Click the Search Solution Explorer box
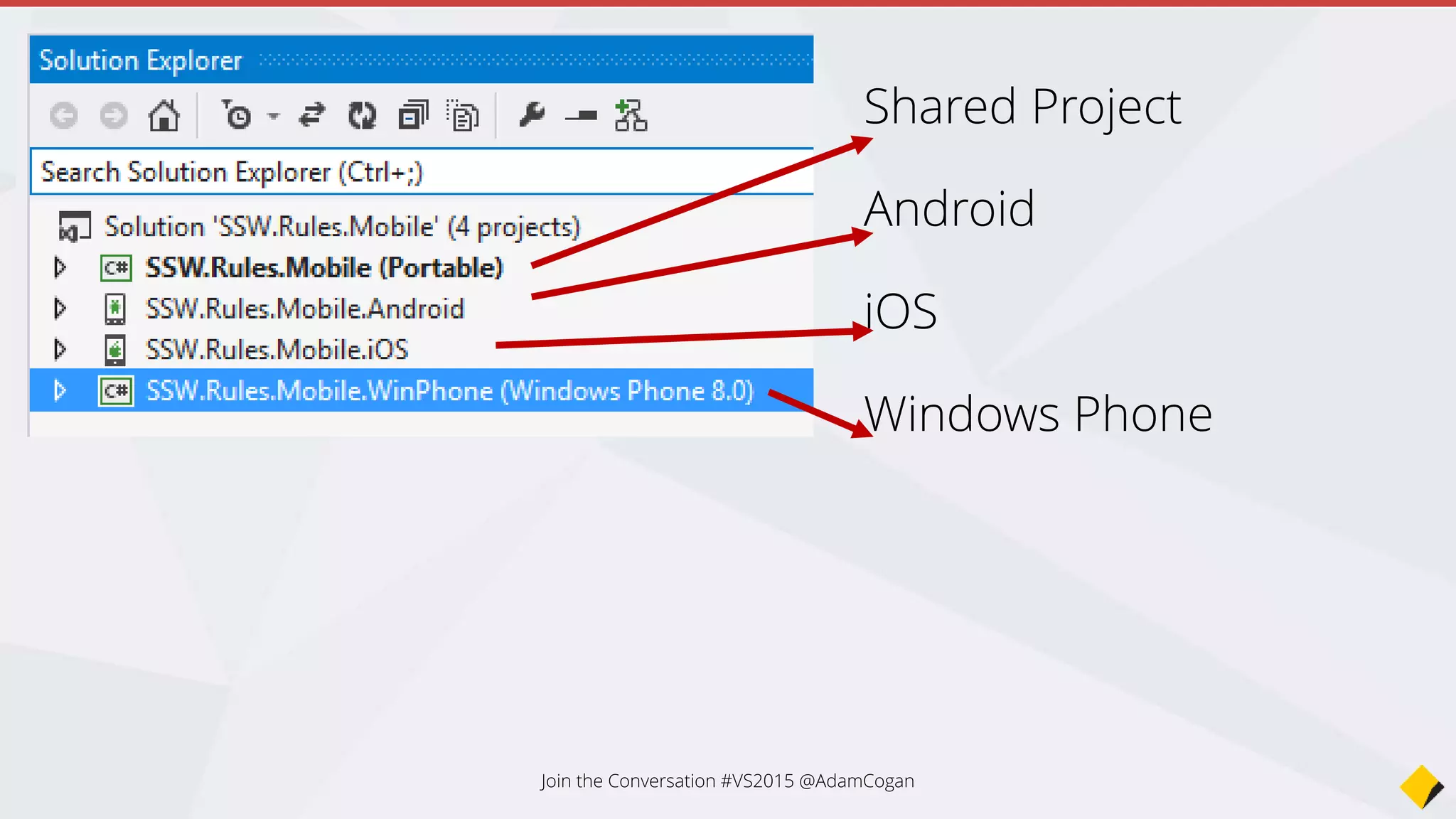The height and width of the screenshot is (819, 1456). [422, 171]
